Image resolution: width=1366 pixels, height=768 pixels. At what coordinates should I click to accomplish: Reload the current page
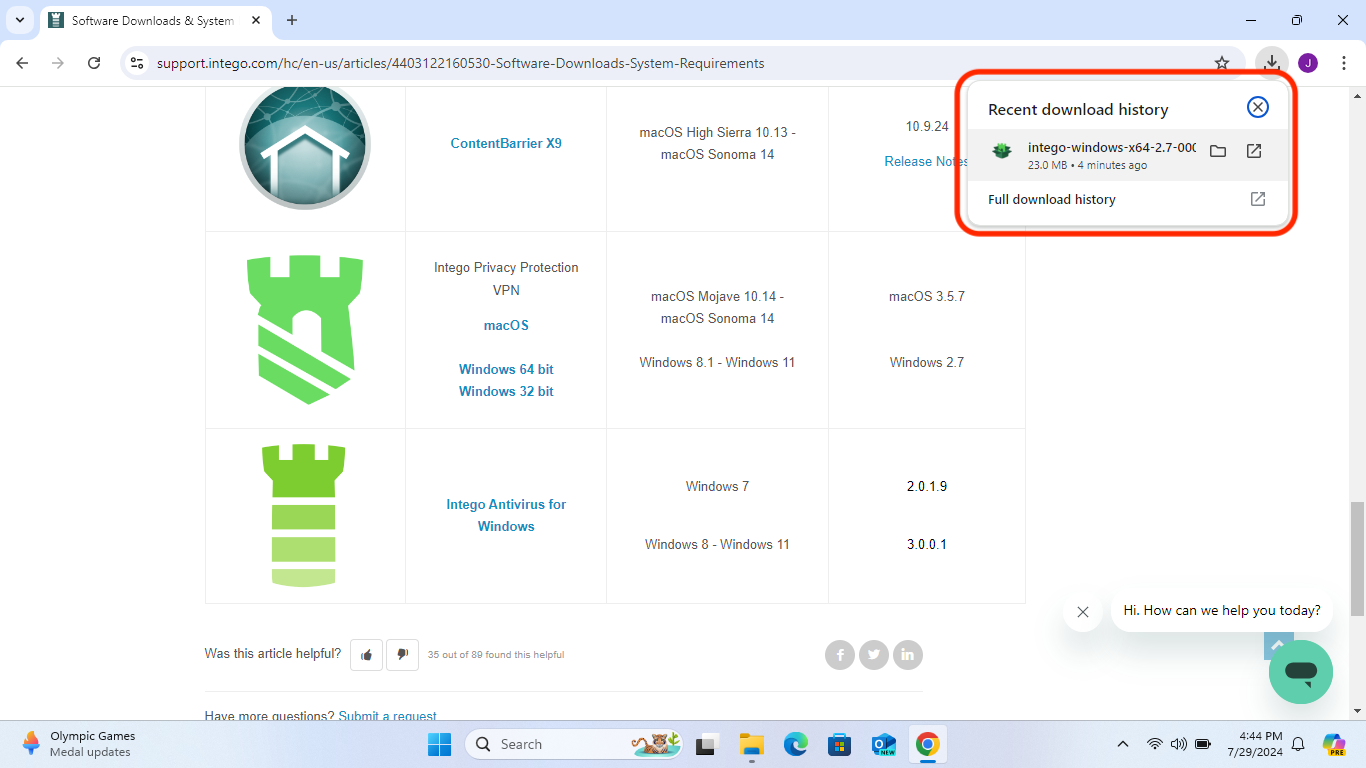[94, 63]
